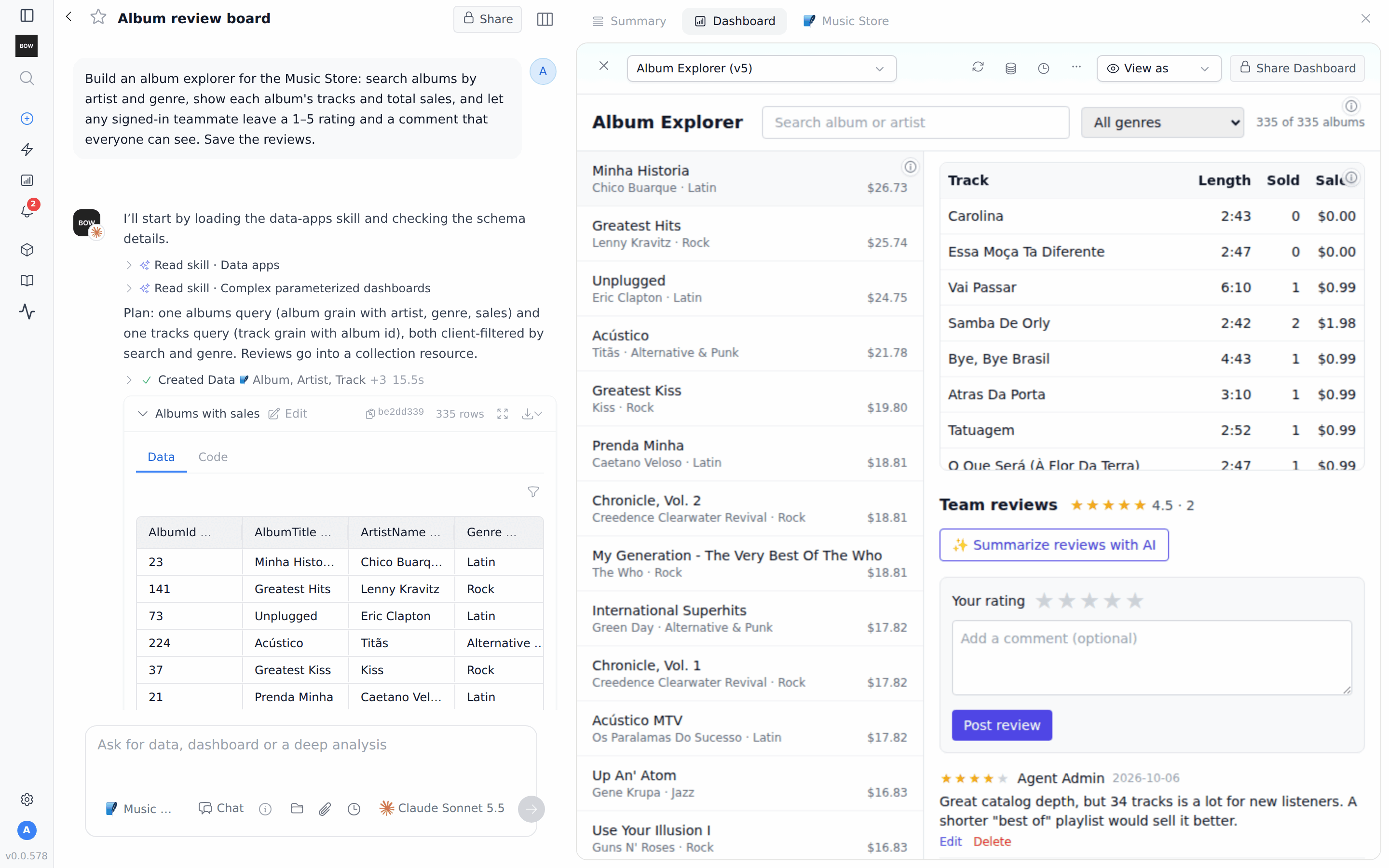Set your rating to three stars
The width and height of the screenshot is (1389, 868).
pos(1089,601)
